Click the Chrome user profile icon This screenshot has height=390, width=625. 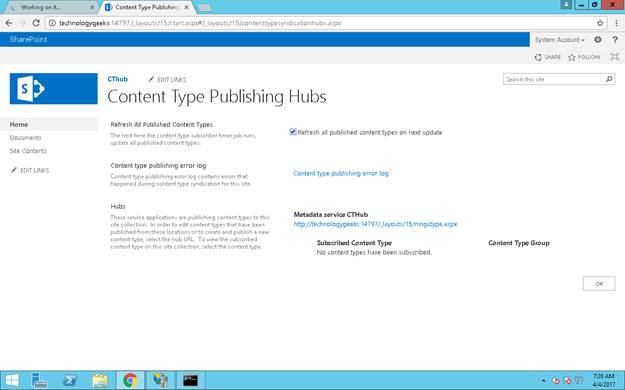(566, 5)
